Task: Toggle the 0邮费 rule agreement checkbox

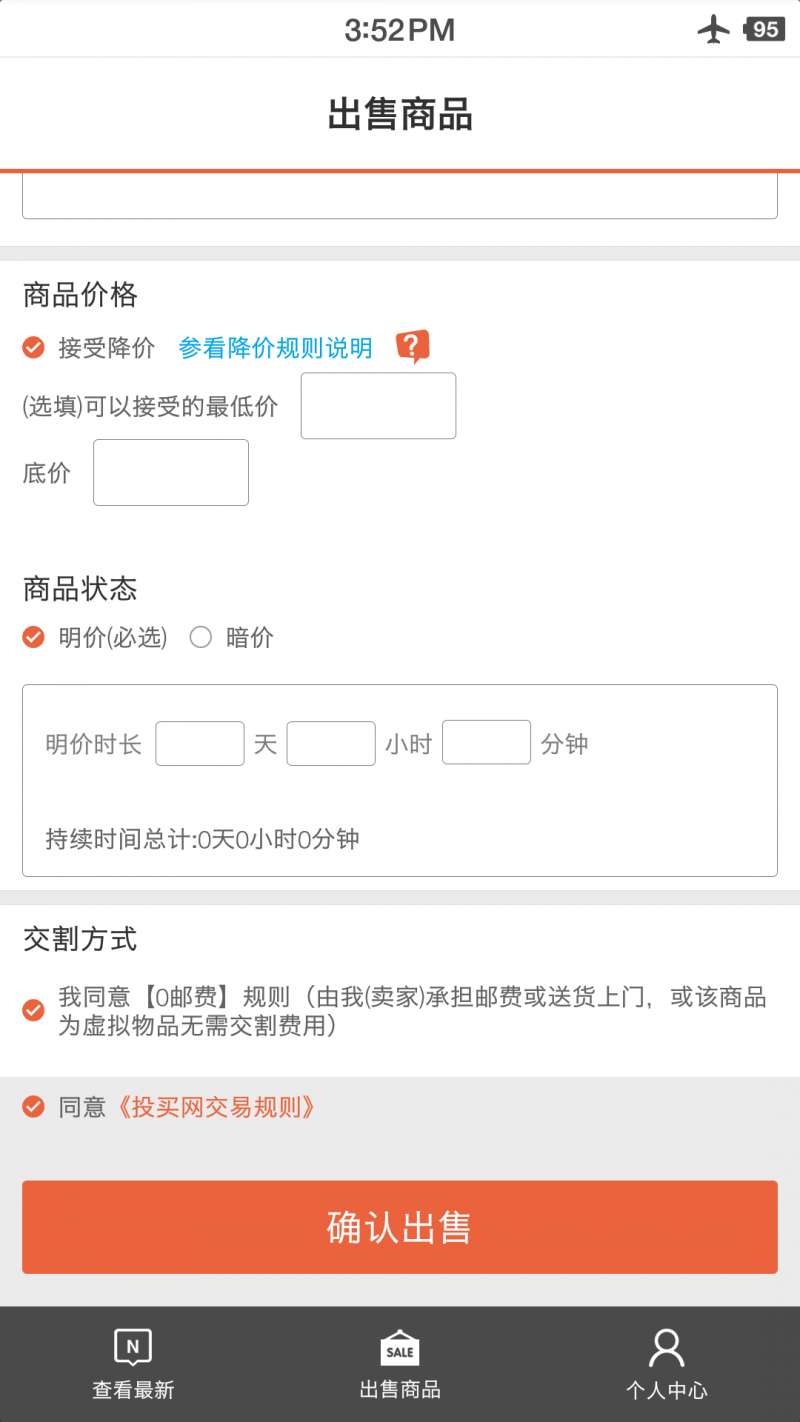Action: 34,1010
